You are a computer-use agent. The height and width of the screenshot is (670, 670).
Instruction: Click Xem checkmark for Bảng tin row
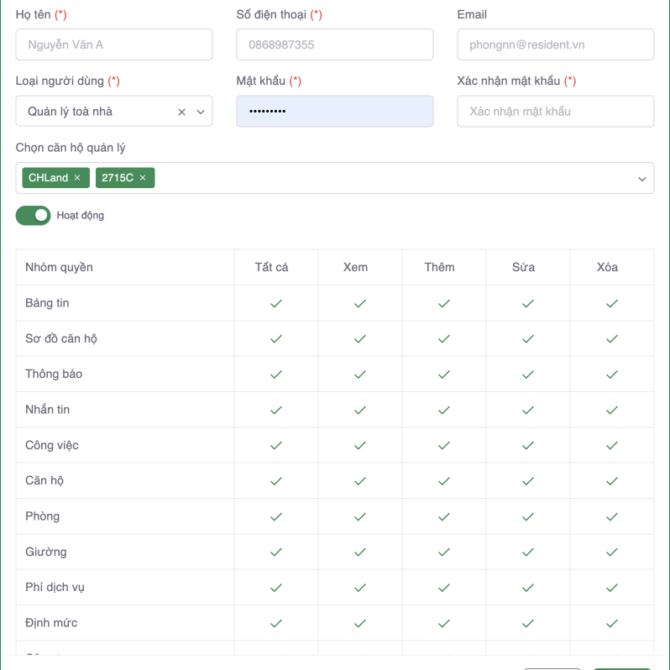pos(360,303)
